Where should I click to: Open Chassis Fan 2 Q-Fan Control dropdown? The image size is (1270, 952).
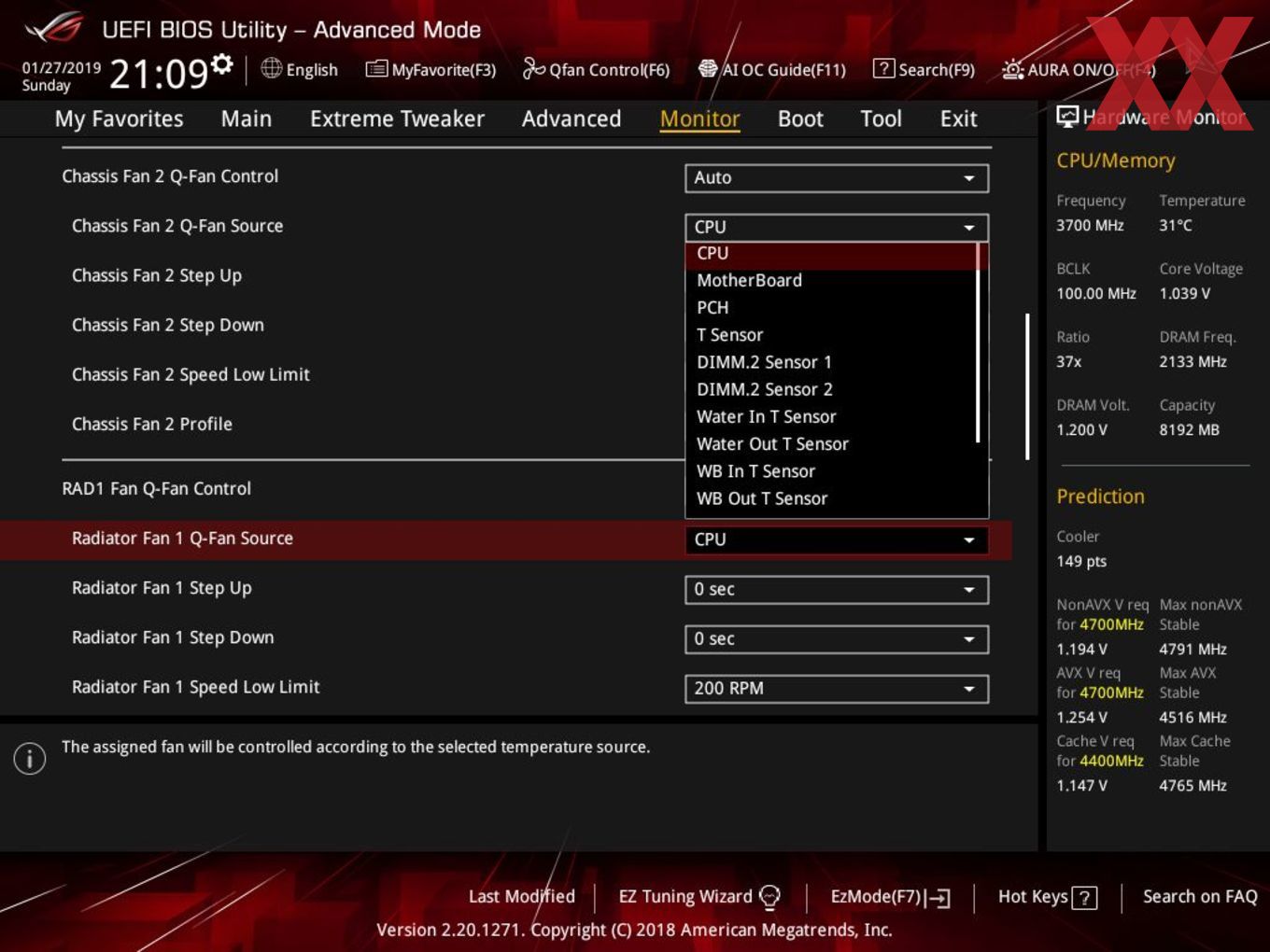[x=837, y=177]
